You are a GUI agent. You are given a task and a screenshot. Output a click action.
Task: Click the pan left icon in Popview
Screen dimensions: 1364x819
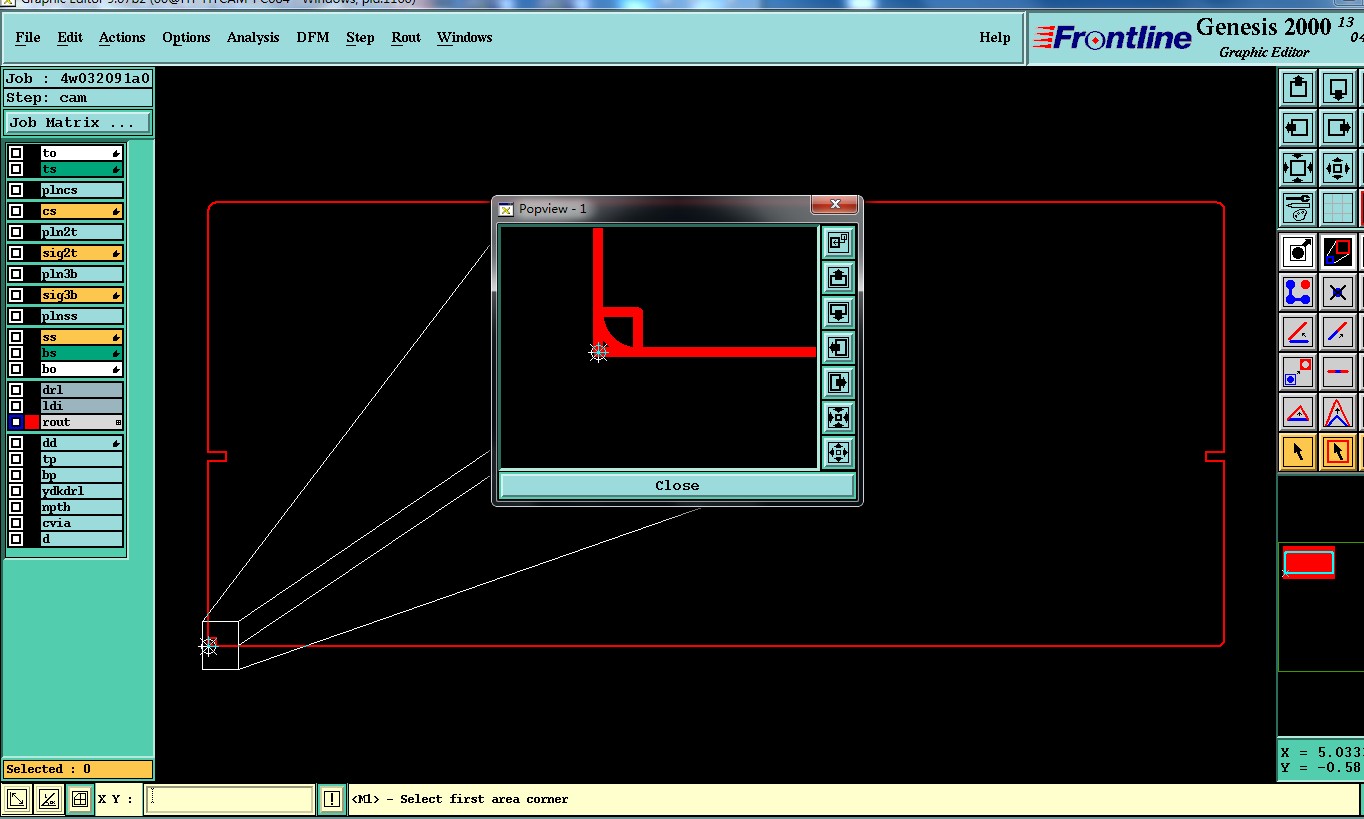[838, 347]
